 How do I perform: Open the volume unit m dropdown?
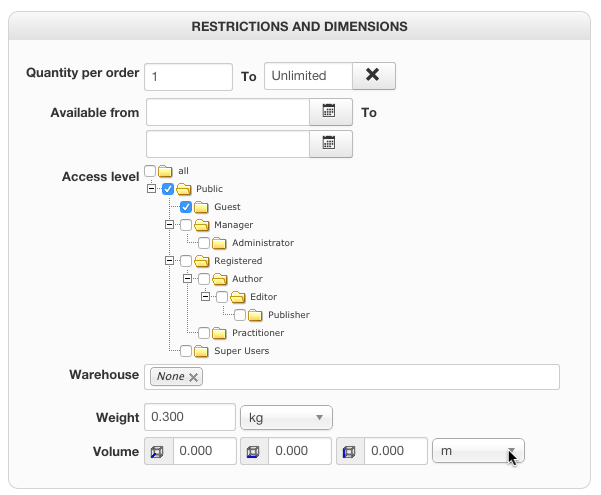tap(478, 452)
